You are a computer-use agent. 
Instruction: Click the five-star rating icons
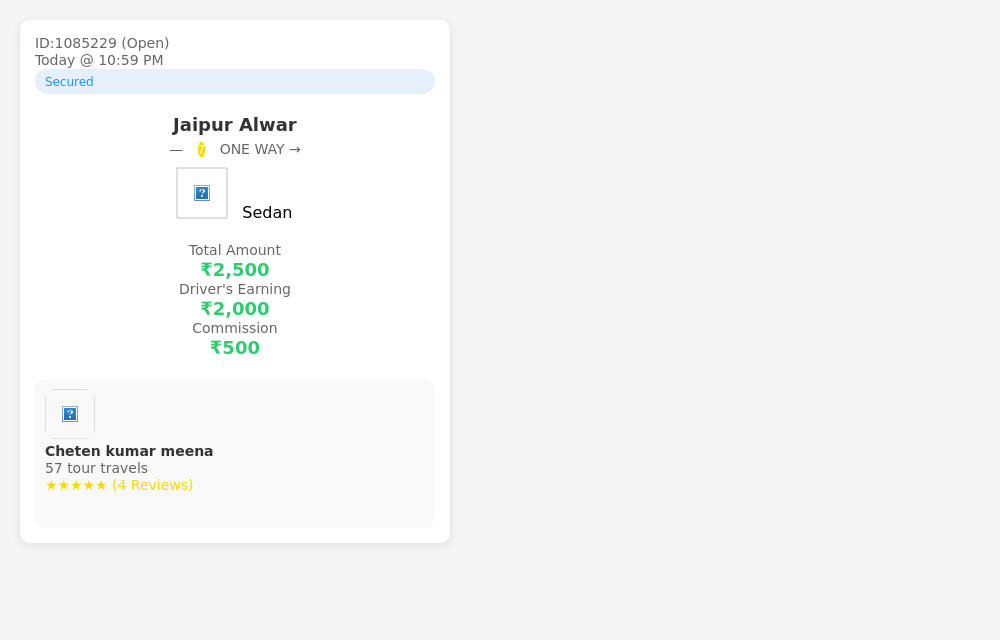pyautogui.click(x=76, y=486)
